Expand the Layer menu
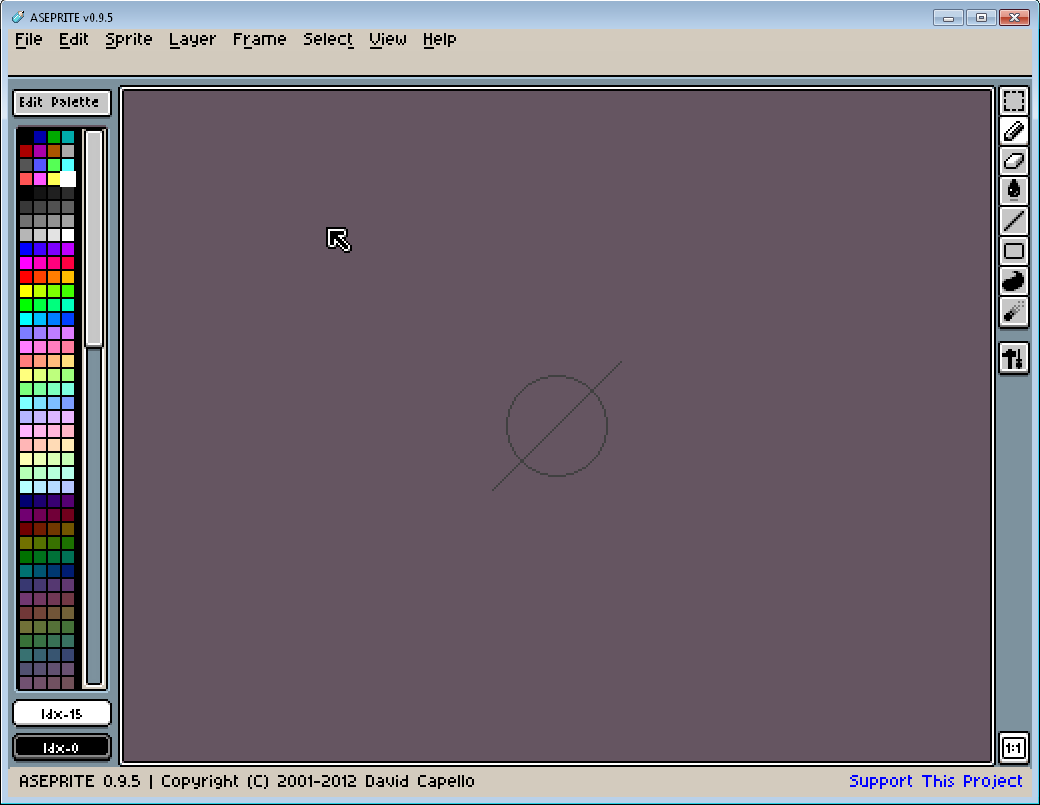This screenshot has width=1040, height=805. click(x=192, y=40)
